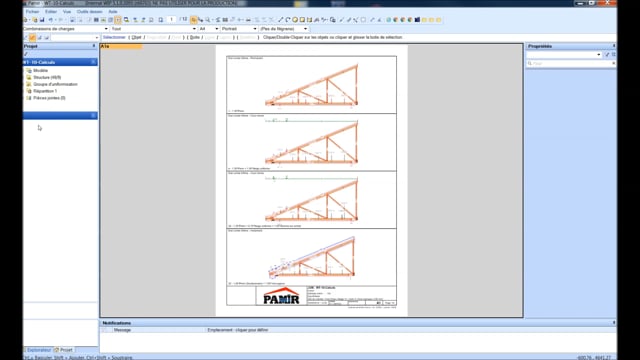The width and height of the screenshot is (640, 360).
Task: Open the Editer menu
Action: click(51, 11)
